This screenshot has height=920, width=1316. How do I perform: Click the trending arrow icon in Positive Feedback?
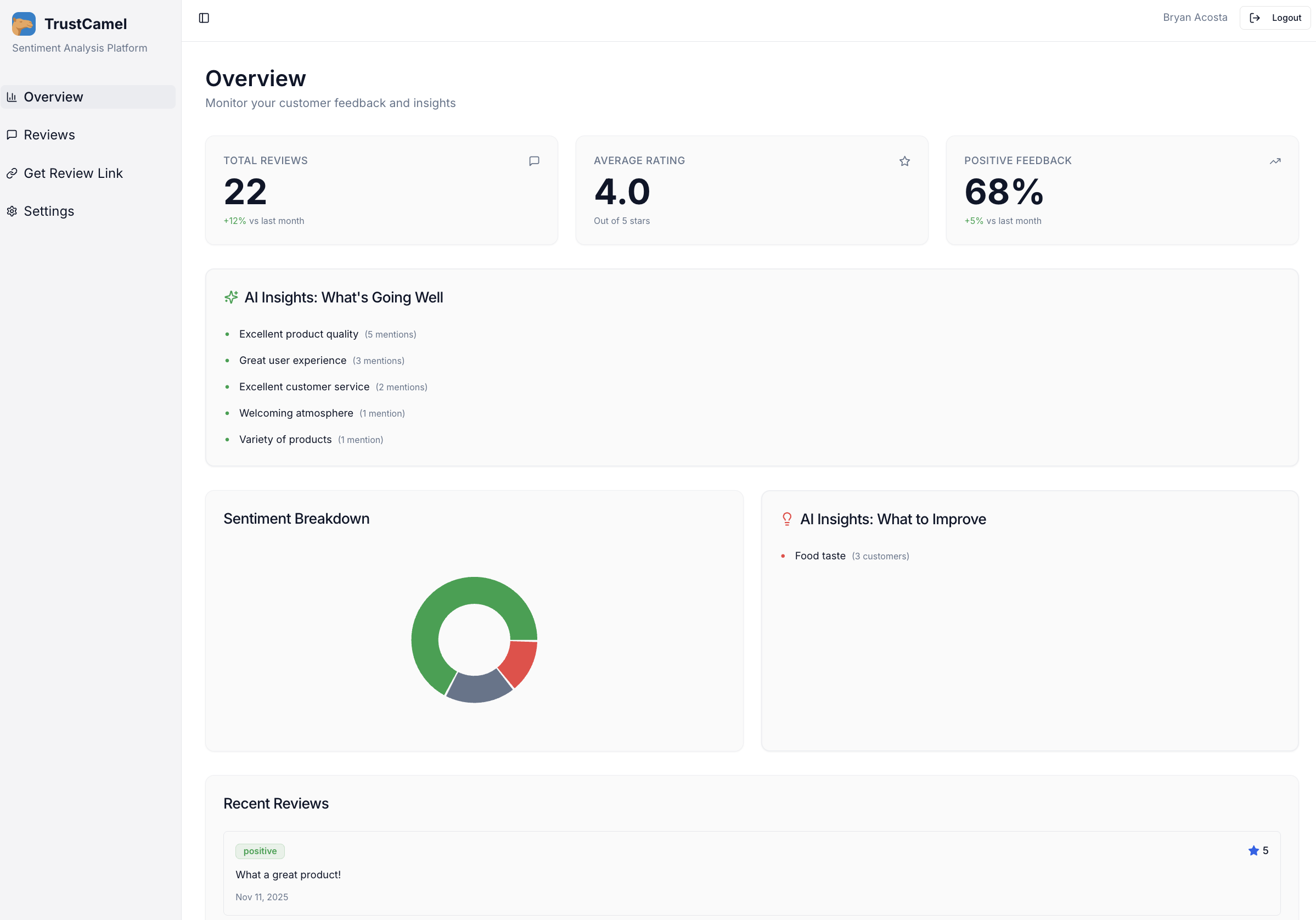click(x=1275, y=161)
